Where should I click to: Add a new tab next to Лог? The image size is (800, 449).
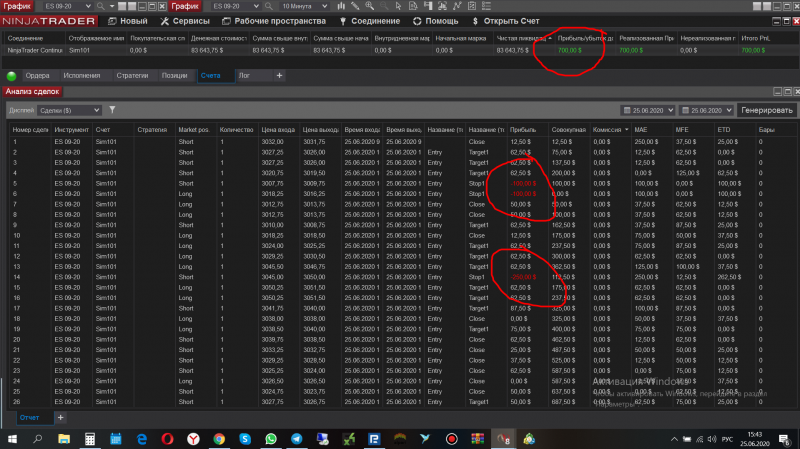[279, 75]
